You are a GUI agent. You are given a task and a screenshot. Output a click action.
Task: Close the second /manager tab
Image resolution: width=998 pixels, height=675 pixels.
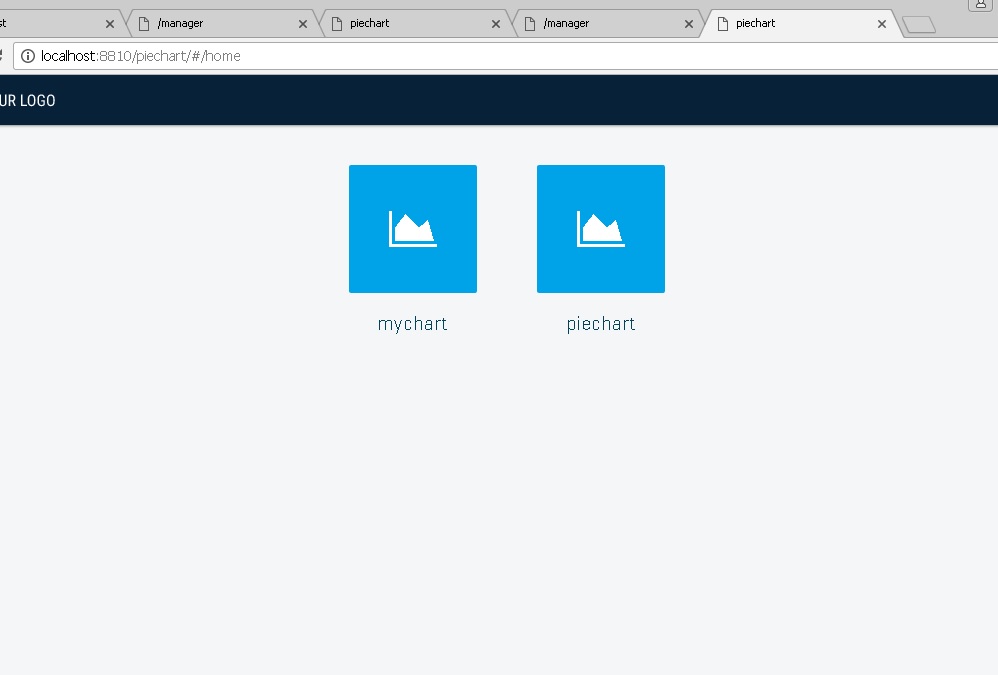click(689, 24)
